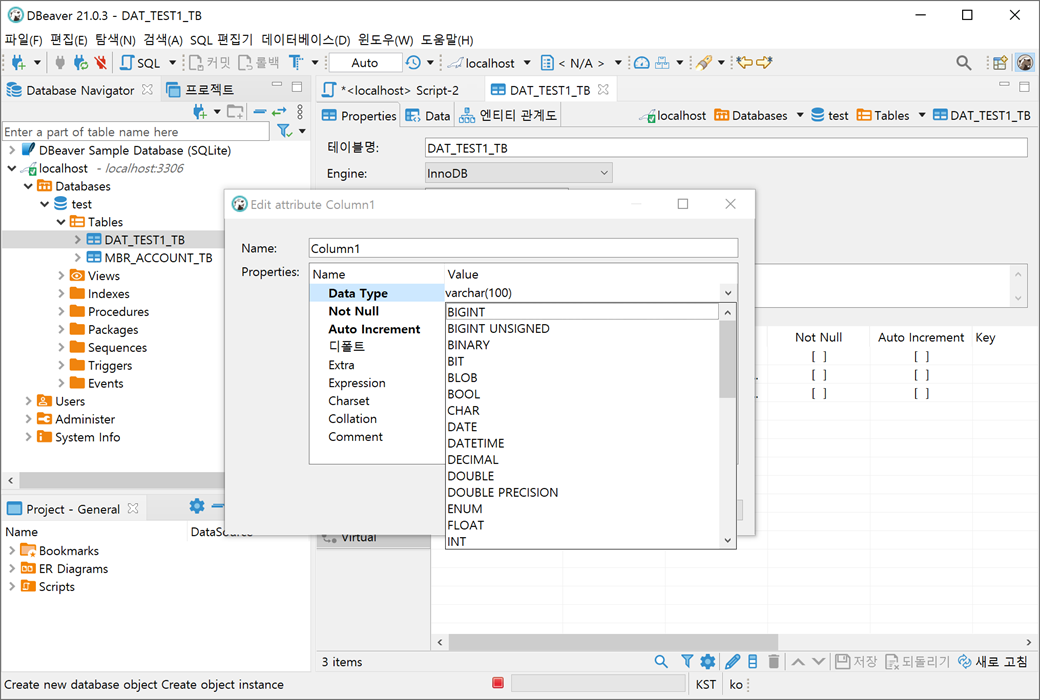The image size is (1040, 700).
Task: Expand the Views folder in navigator
Action: pos(61,275)
